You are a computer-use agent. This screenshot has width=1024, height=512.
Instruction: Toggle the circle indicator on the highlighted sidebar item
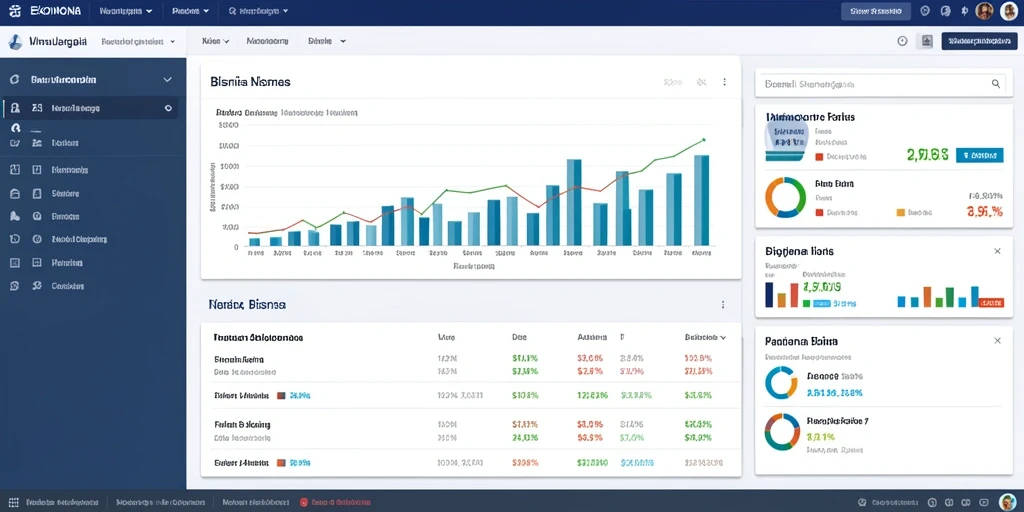point(168,108)
